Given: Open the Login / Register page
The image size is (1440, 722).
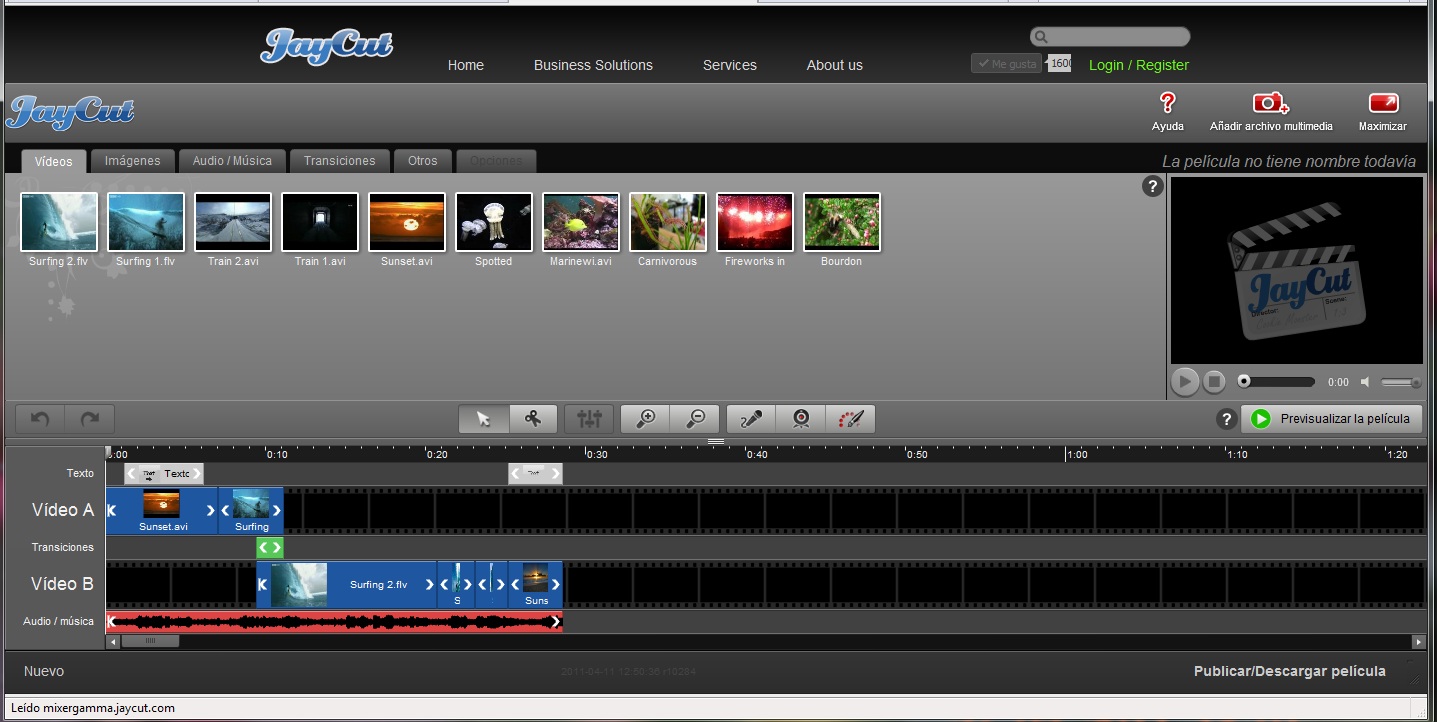Looking at the screenshot, I should tap(1138, 65).
